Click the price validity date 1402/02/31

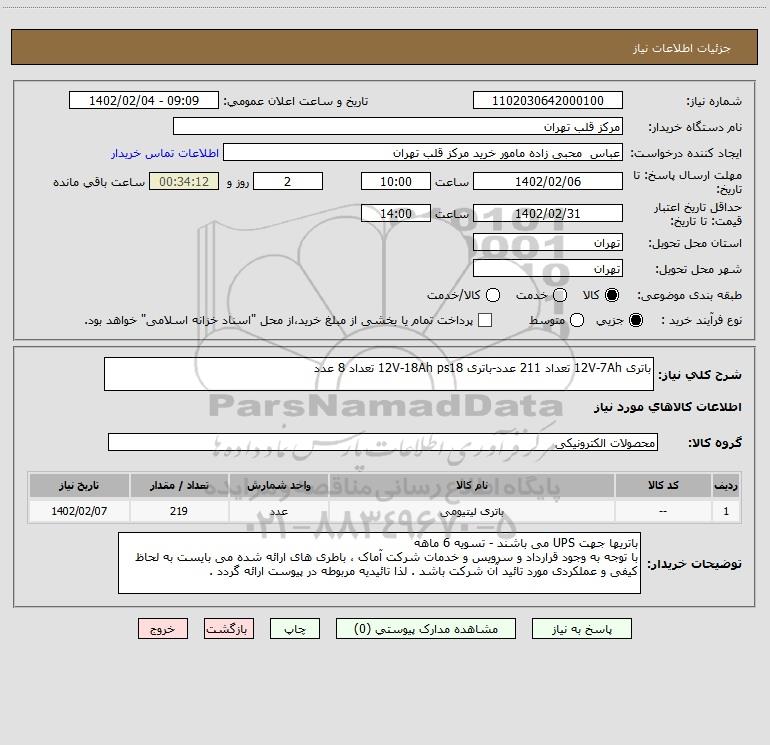point(548,213)
